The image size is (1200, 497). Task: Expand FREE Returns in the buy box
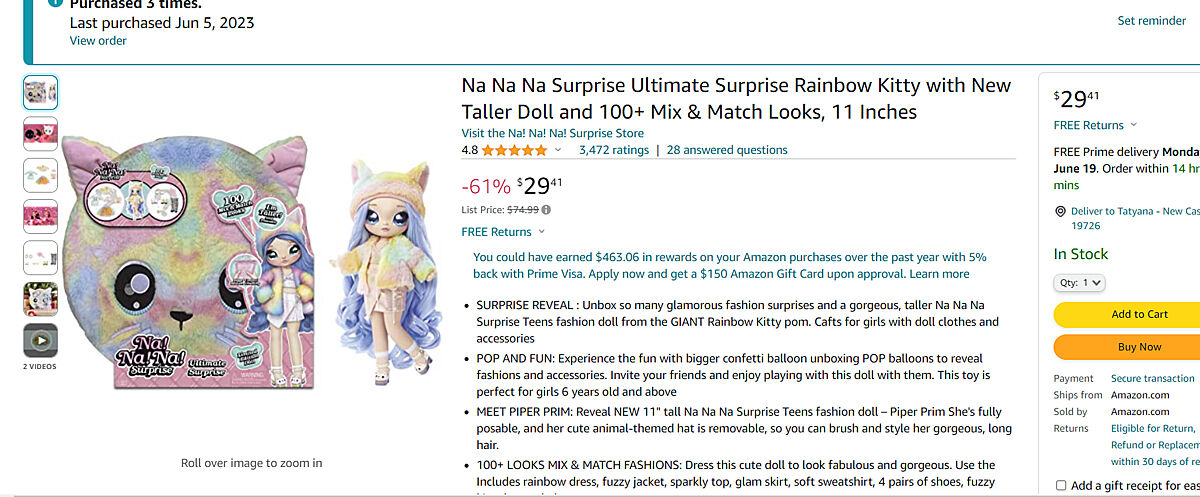[1095, 125]
